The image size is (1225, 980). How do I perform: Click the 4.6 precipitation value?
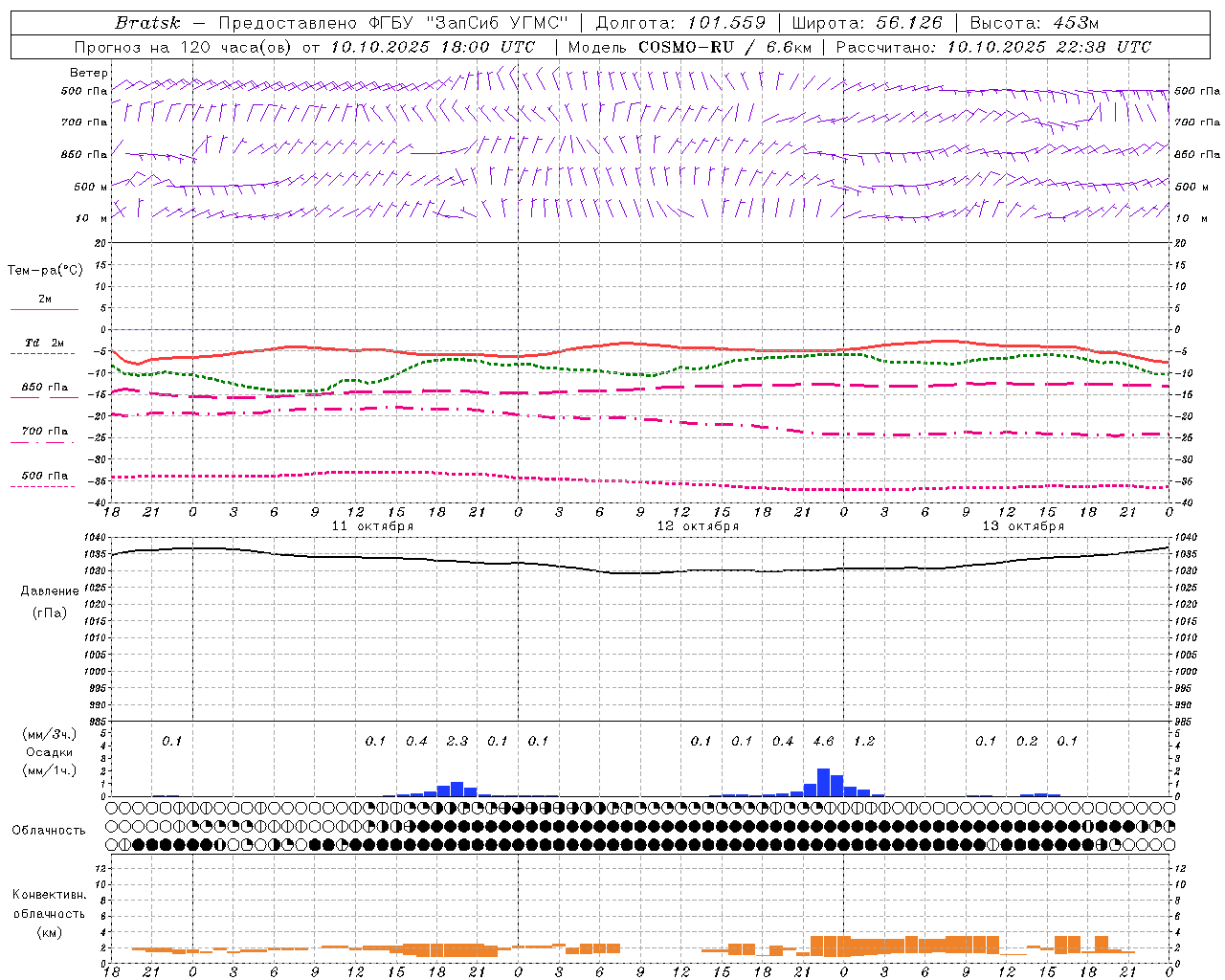[823, 741]
